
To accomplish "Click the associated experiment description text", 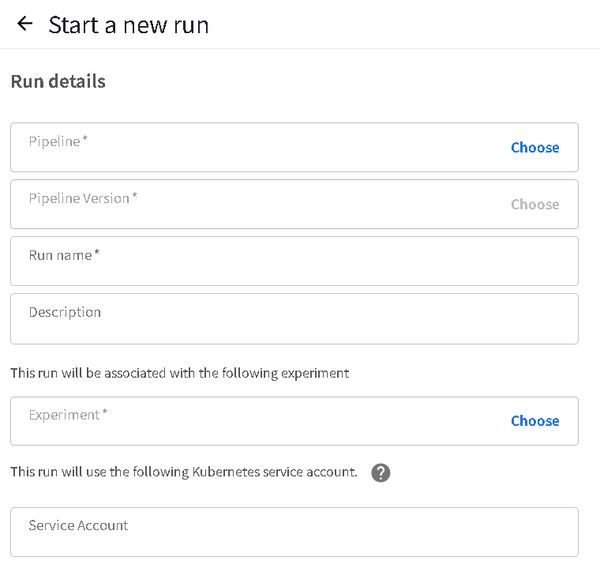I will click(179, 373).
